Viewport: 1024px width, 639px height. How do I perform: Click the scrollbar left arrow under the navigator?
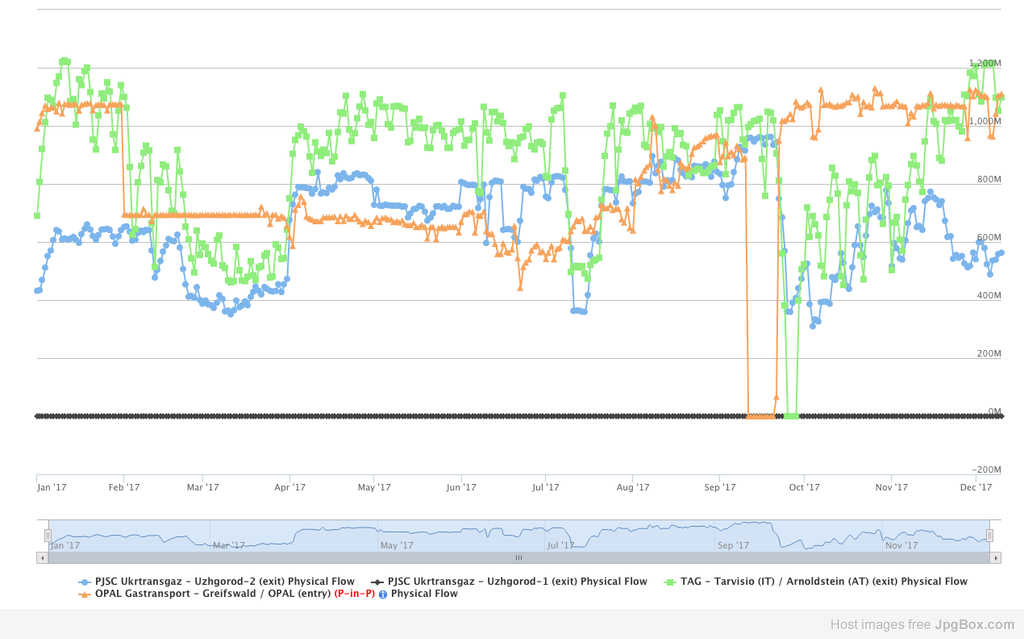pos(42,558)
